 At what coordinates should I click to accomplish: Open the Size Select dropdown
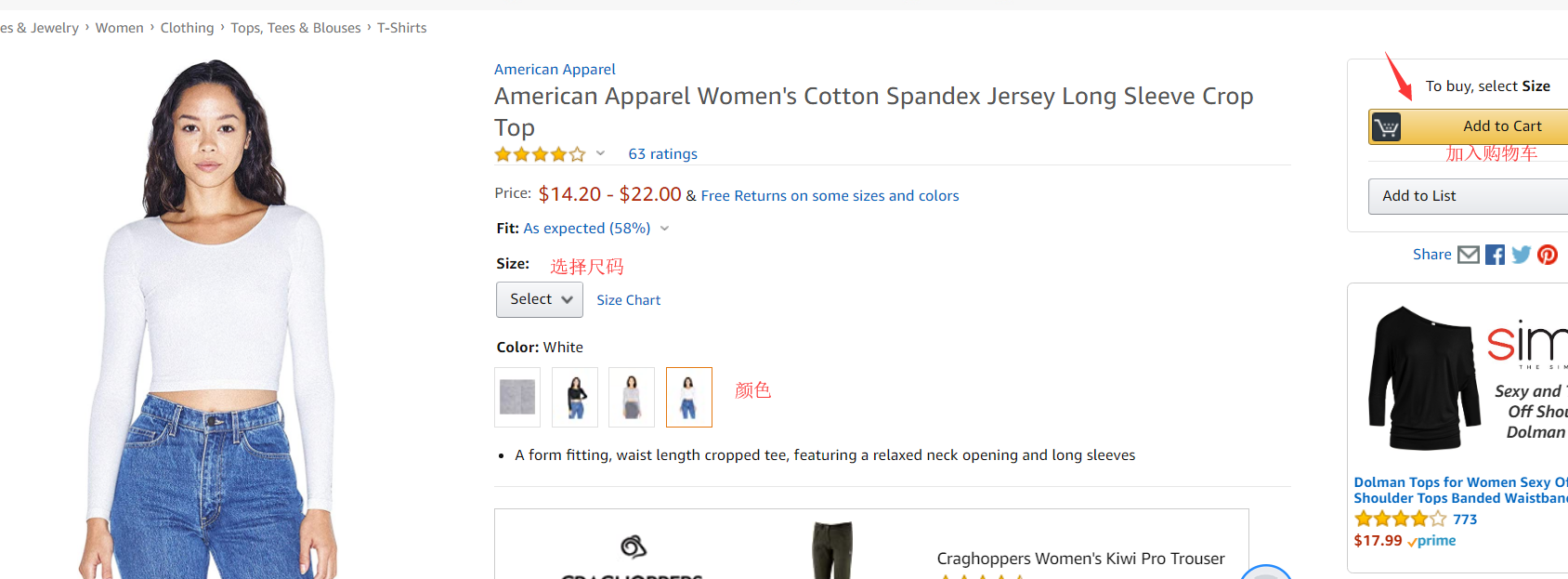click(x=540, y=299)
